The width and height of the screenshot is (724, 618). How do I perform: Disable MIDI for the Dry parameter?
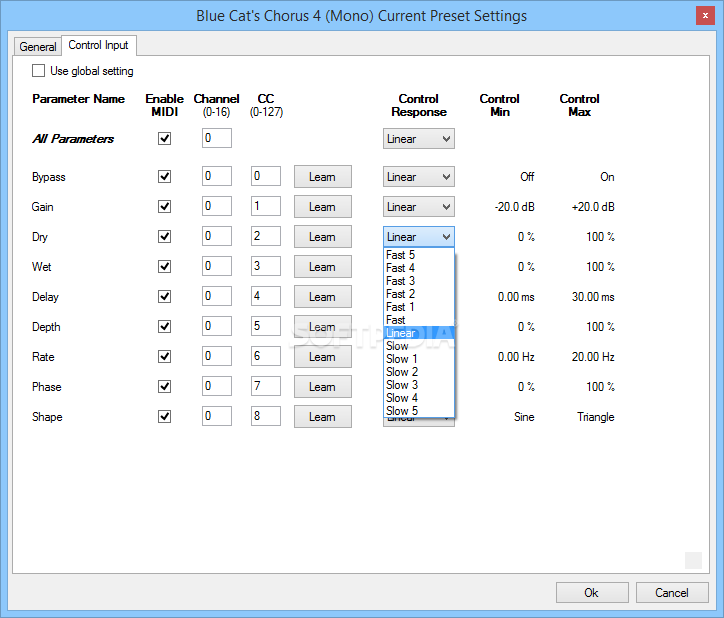tap(164, 236)
